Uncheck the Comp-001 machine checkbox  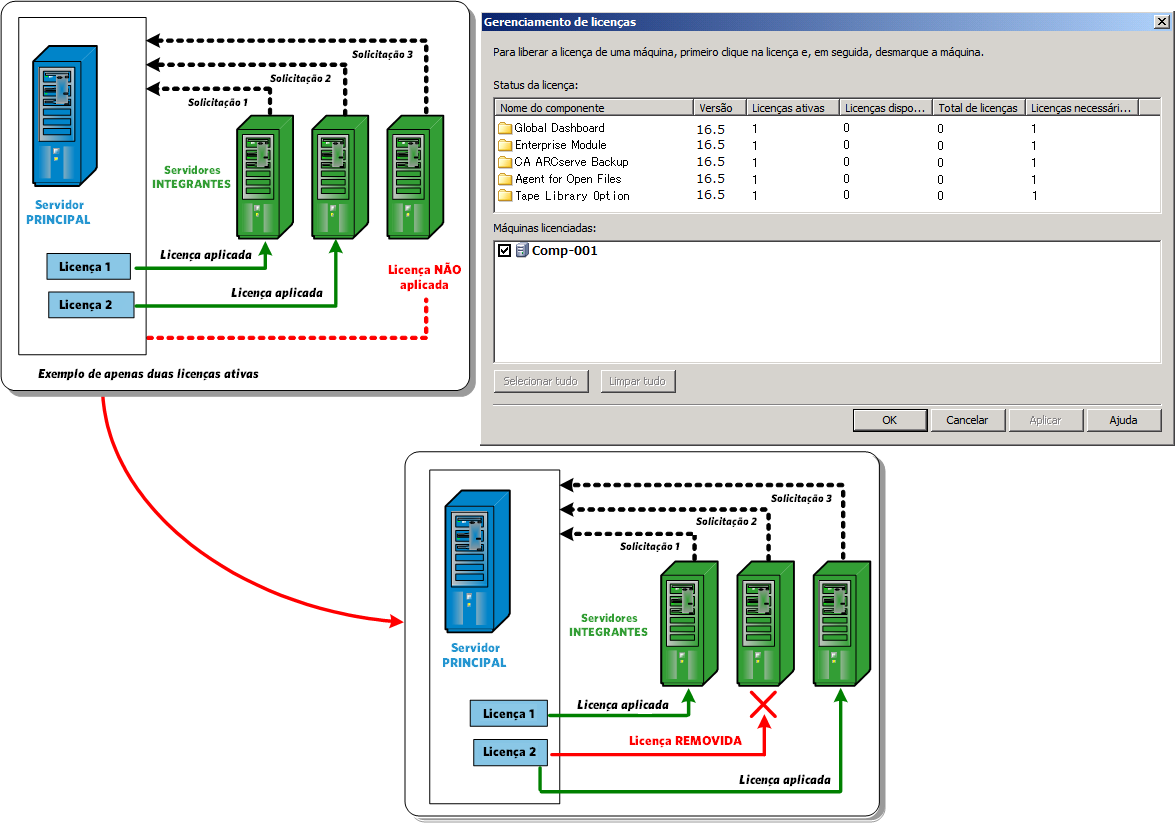(x=505, y=251)
